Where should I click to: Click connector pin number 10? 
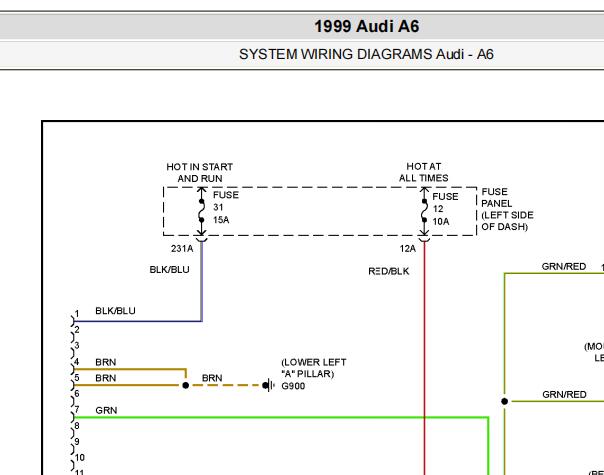point(80,458)
